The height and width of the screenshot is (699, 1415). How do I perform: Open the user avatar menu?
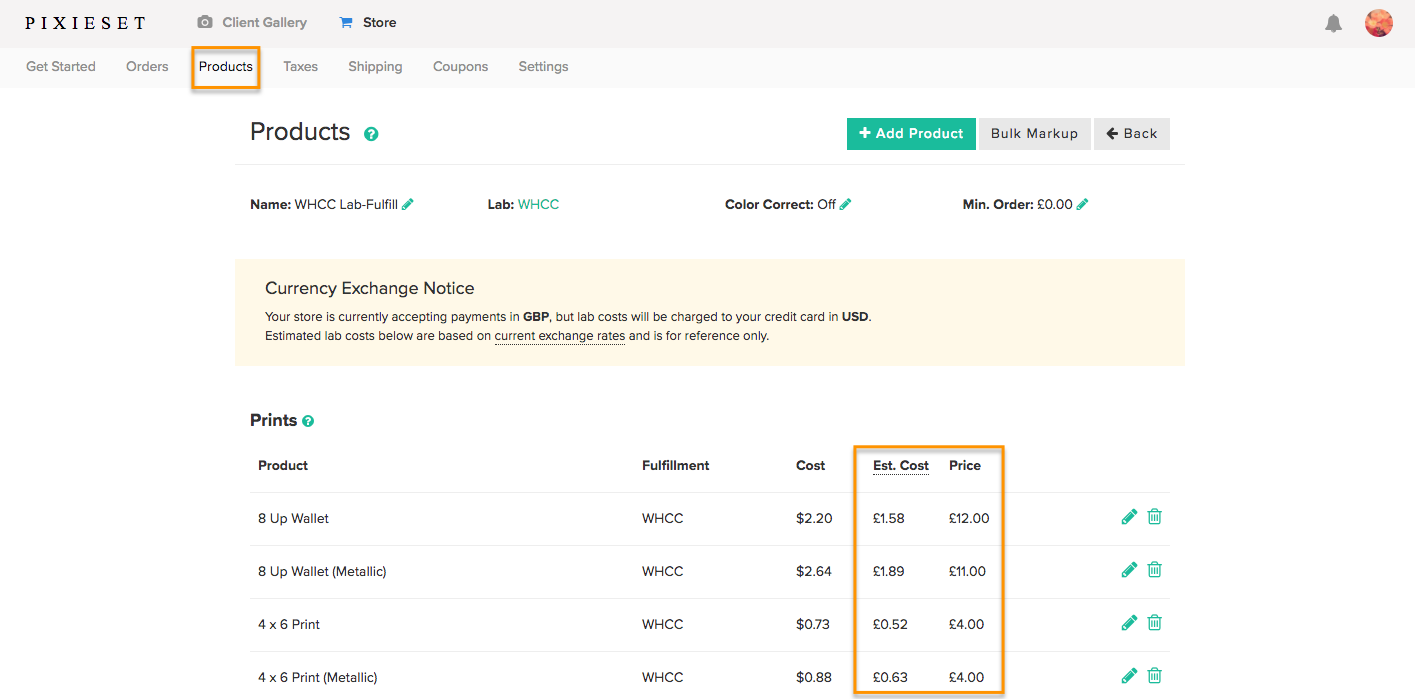point(1379,23)
